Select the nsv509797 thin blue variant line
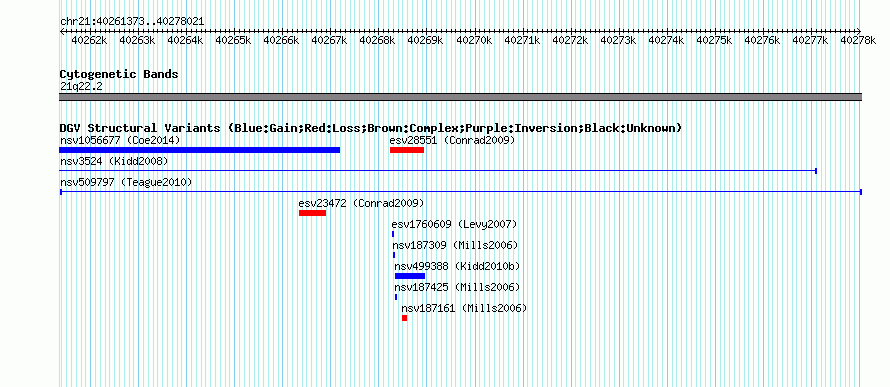Image resolution: width=890 pixels, height=387 pixels. click(x=461, y=192)
